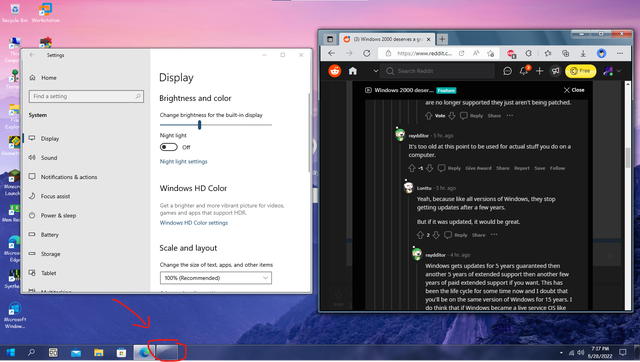Open the Reddit home icon
The image size is (640, 362).
pos(353,71)
